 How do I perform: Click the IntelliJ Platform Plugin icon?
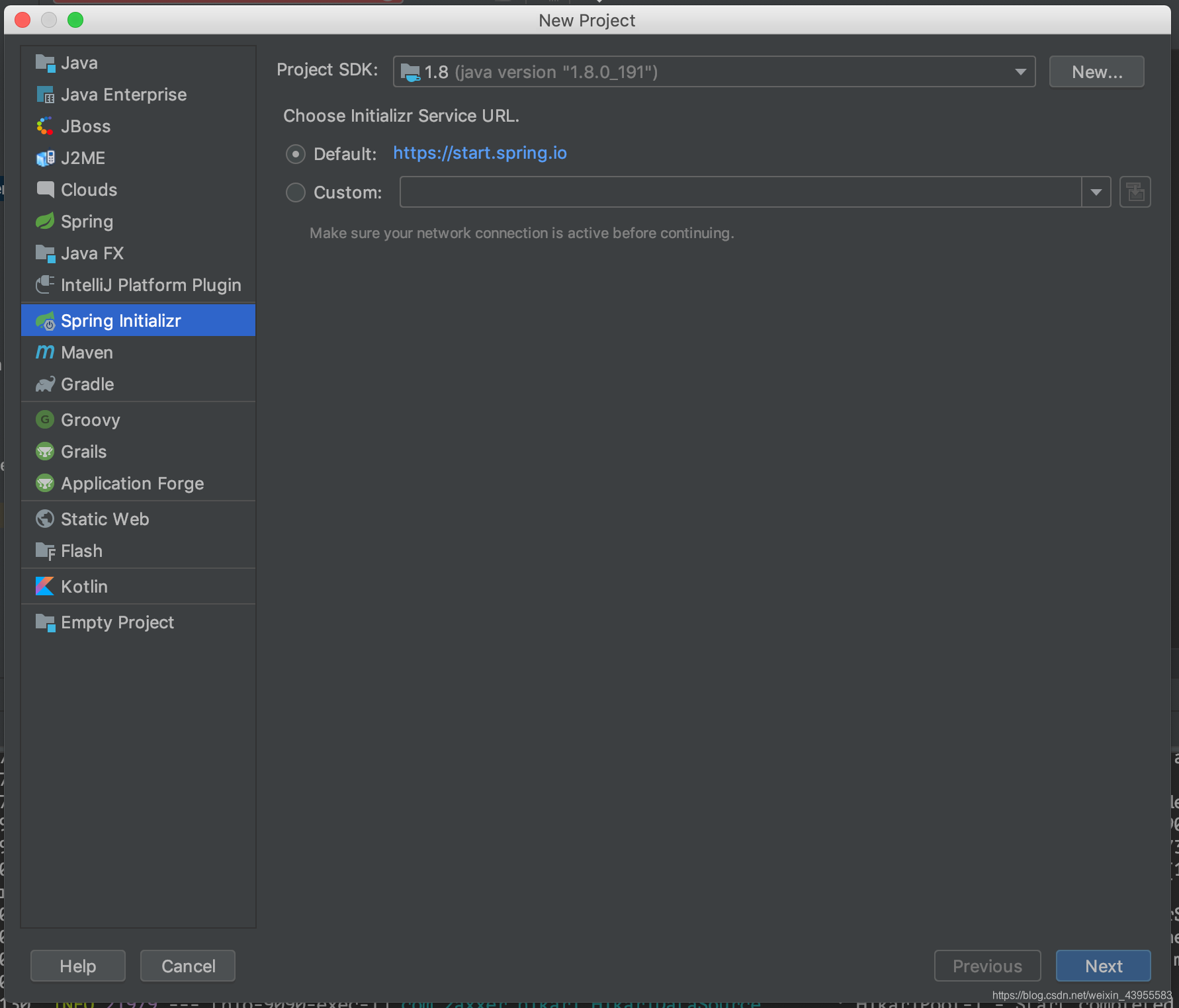pos(45,284)
